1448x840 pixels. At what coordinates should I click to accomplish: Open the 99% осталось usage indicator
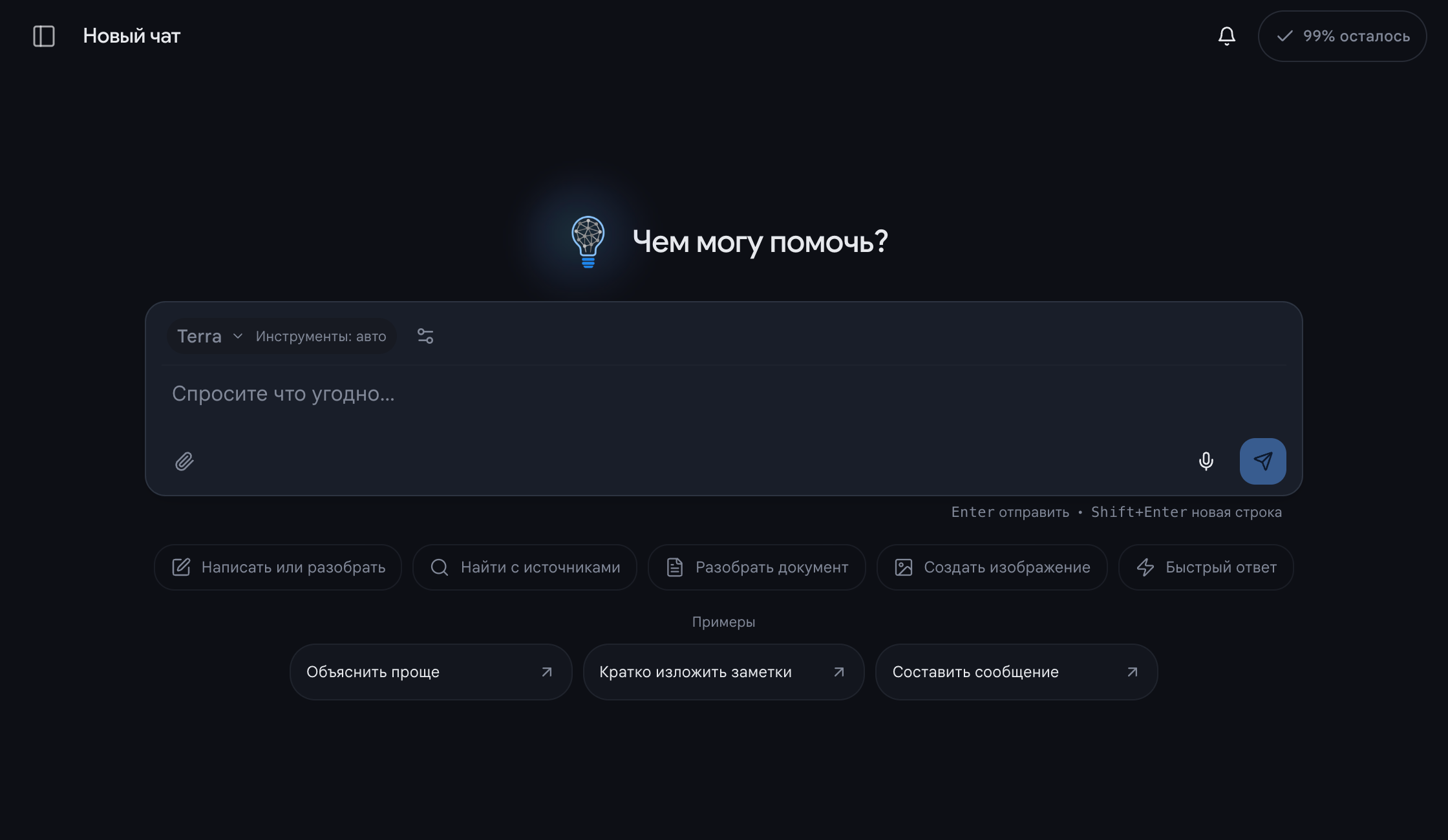[x=1342, y=36]
